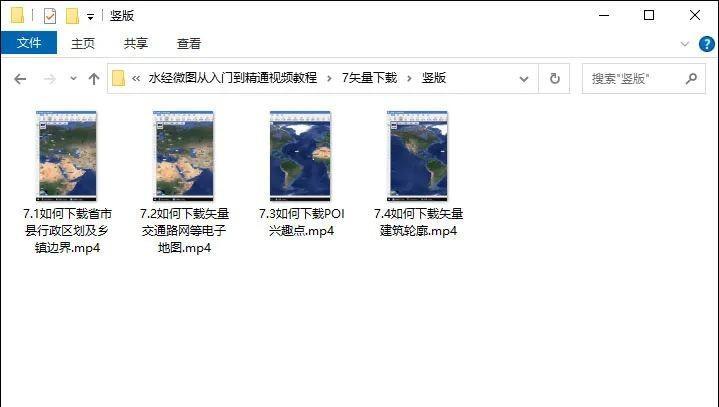This screenshot has height=407, width=719.
Task: Go back with the left arrow
Action: click(20, 79)
